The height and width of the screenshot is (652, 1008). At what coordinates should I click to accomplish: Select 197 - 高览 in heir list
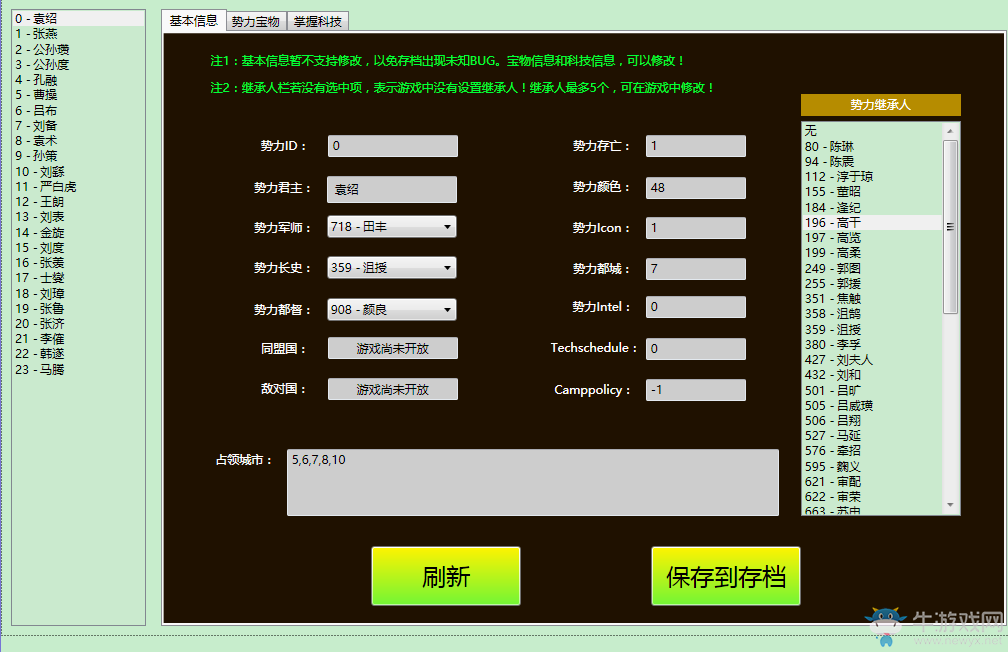tap(872, 238)
